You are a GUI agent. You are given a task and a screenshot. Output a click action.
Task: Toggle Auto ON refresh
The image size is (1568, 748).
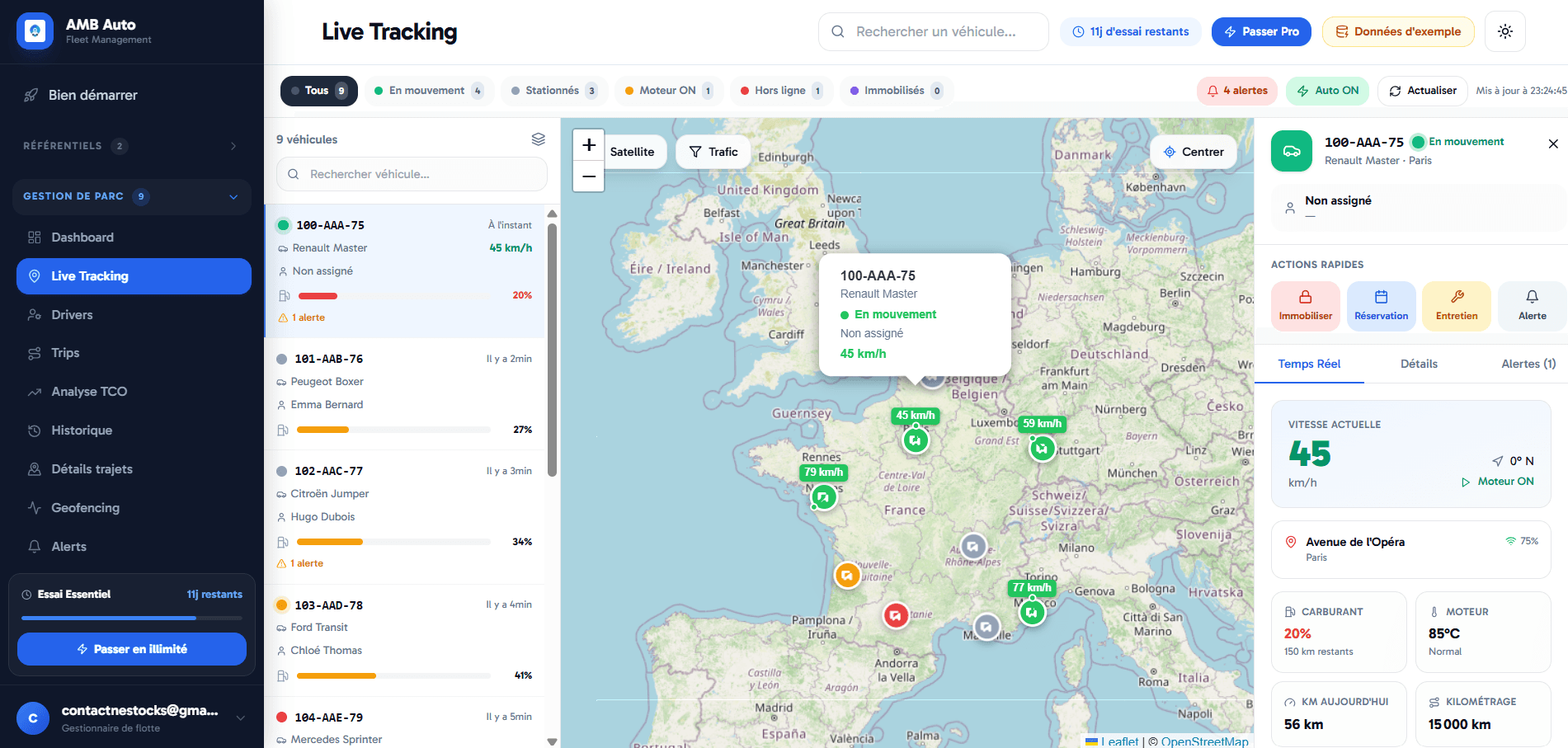click(x=1327, y=91)
